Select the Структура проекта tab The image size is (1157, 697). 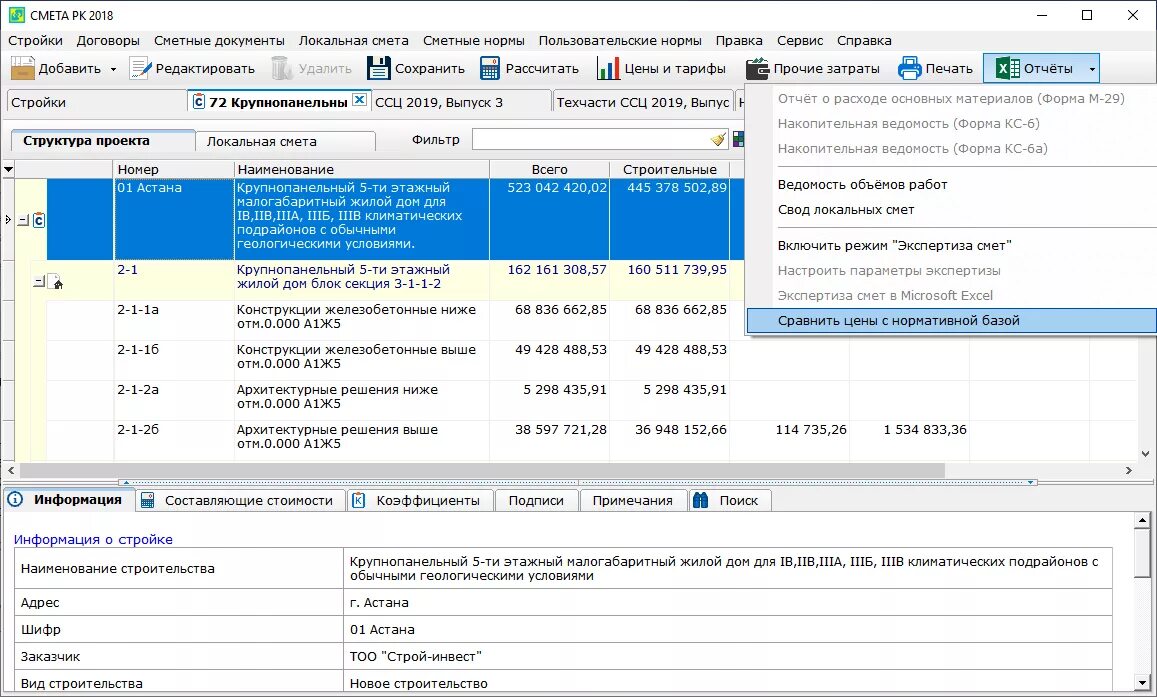pos(103,140)
